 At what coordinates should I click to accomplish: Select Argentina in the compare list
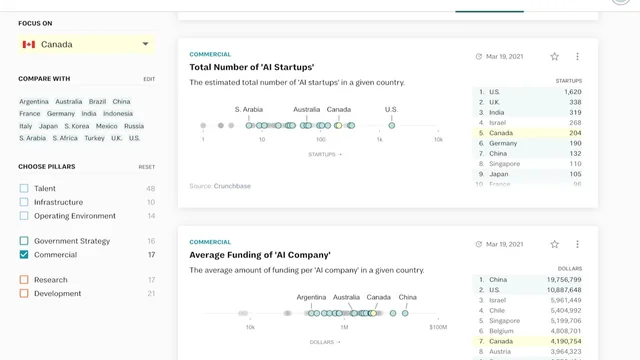point(34,101)
